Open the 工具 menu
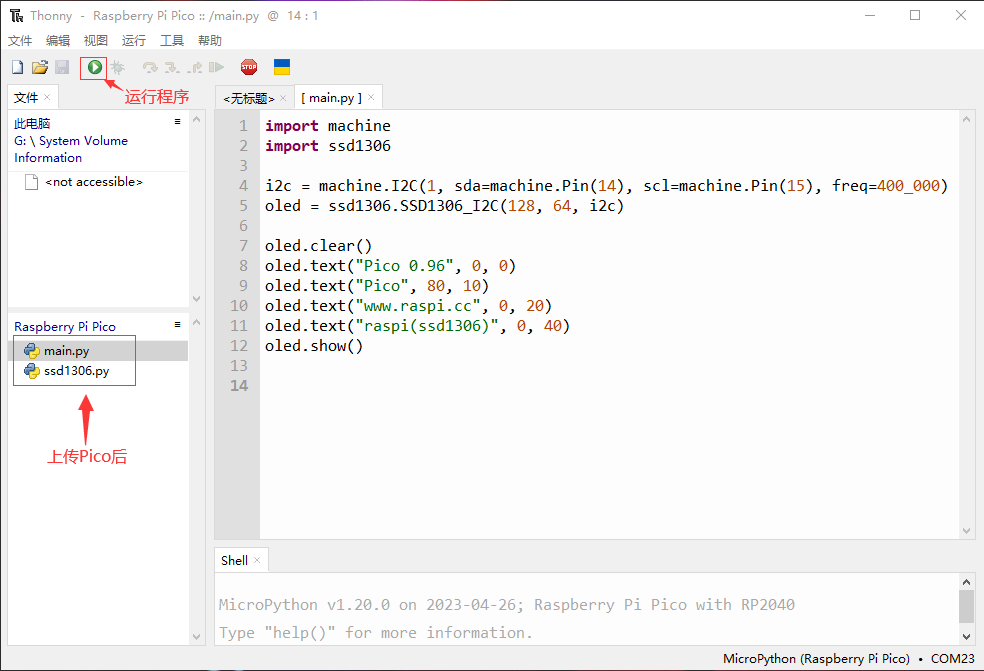984x671 pixels. [x=172, y=40]
